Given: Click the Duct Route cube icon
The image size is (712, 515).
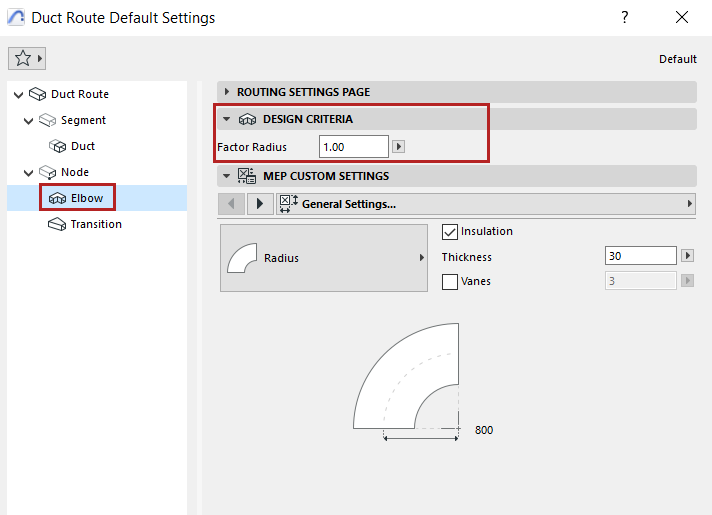Looking at the screenshot, I should 38,94.
